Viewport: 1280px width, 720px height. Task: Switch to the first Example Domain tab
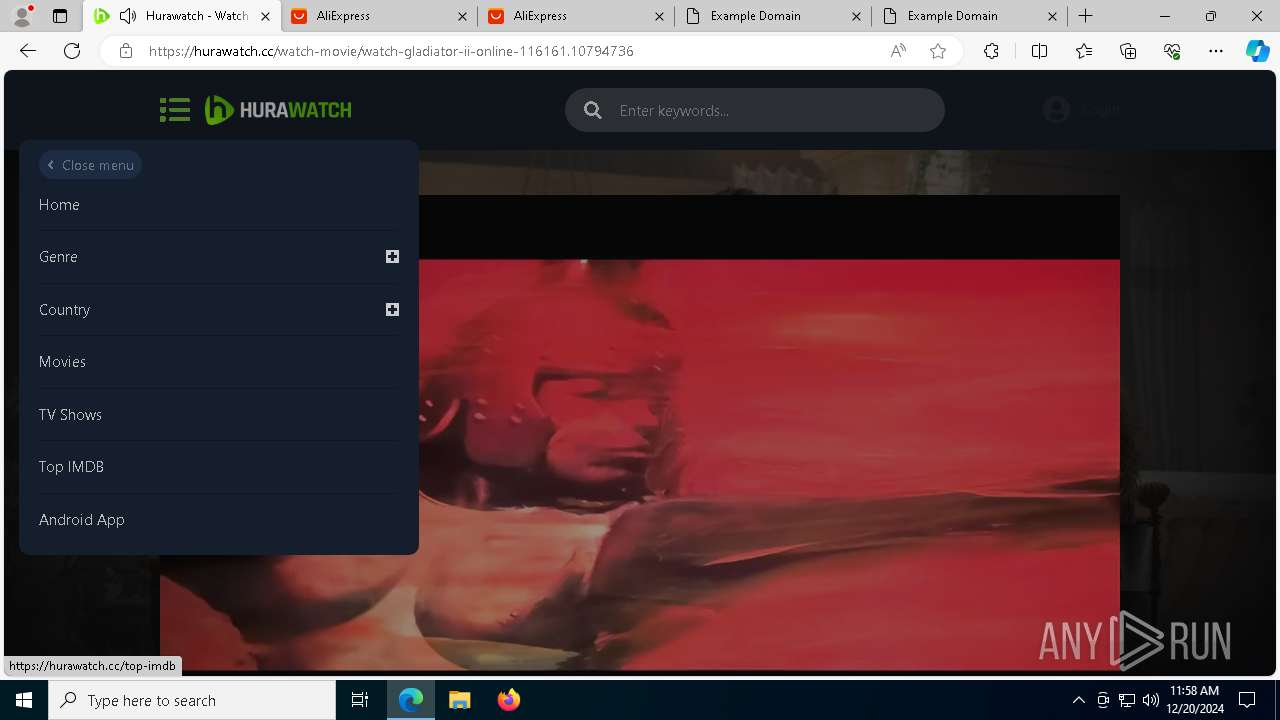[x=772, y=16]
